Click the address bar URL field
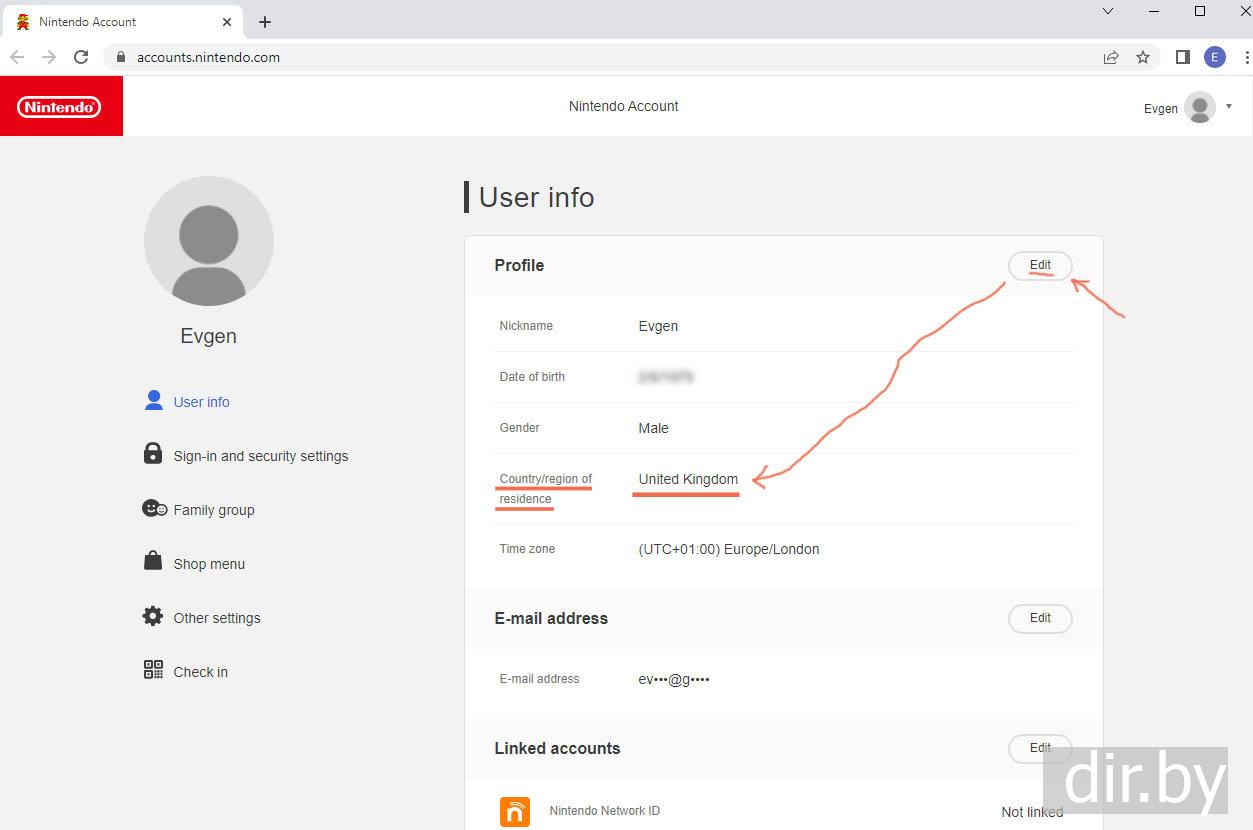1253x830 pixels. coord(600,57)
